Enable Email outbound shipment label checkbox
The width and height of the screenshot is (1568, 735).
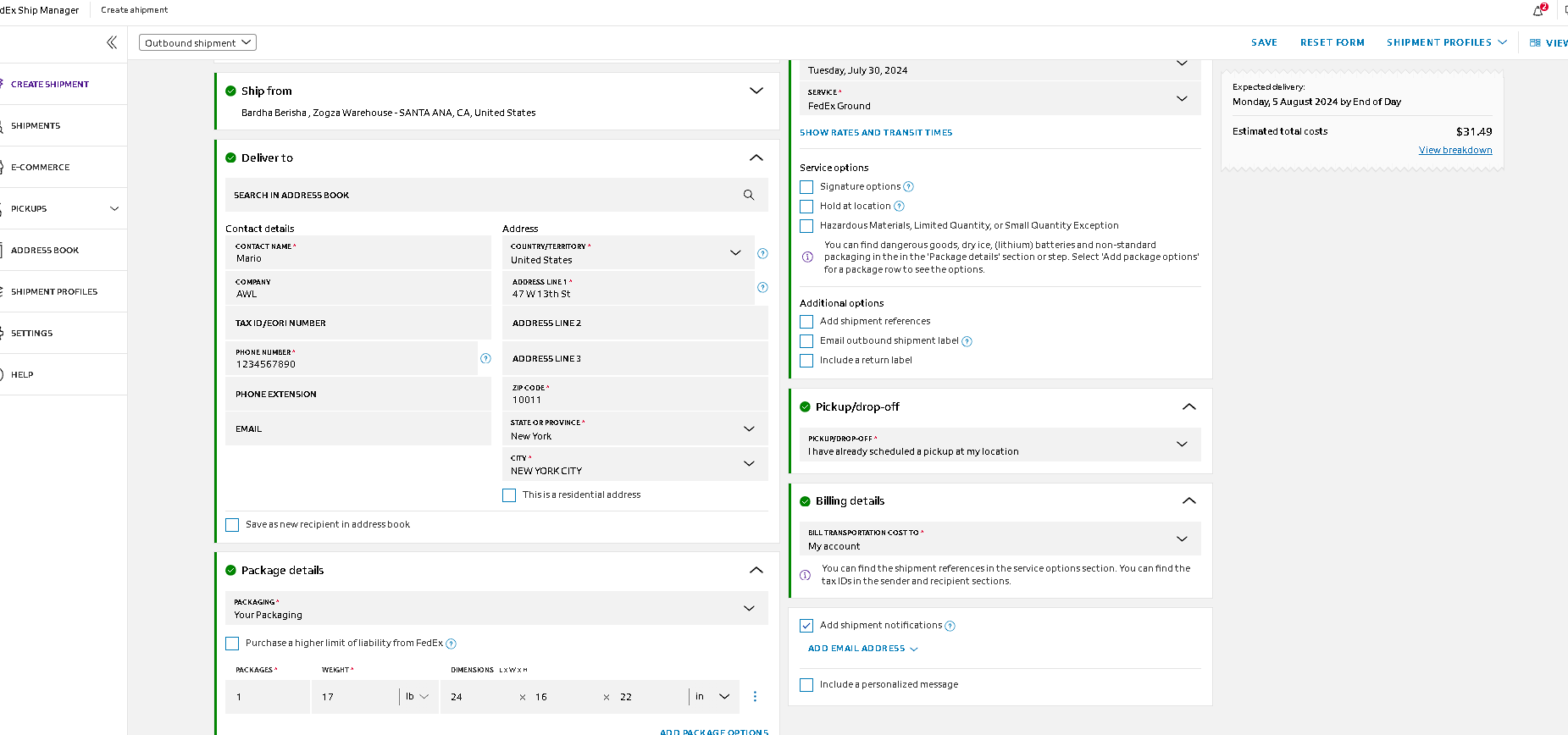point(806,341)
